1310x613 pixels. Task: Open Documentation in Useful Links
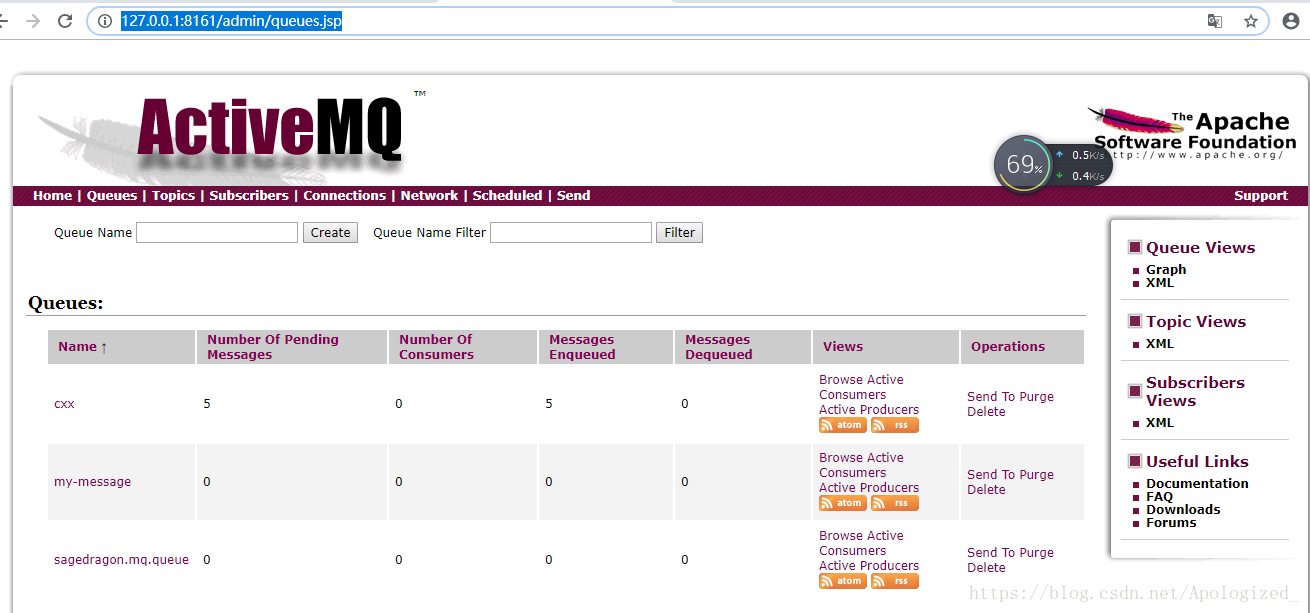coord(1197,484)
